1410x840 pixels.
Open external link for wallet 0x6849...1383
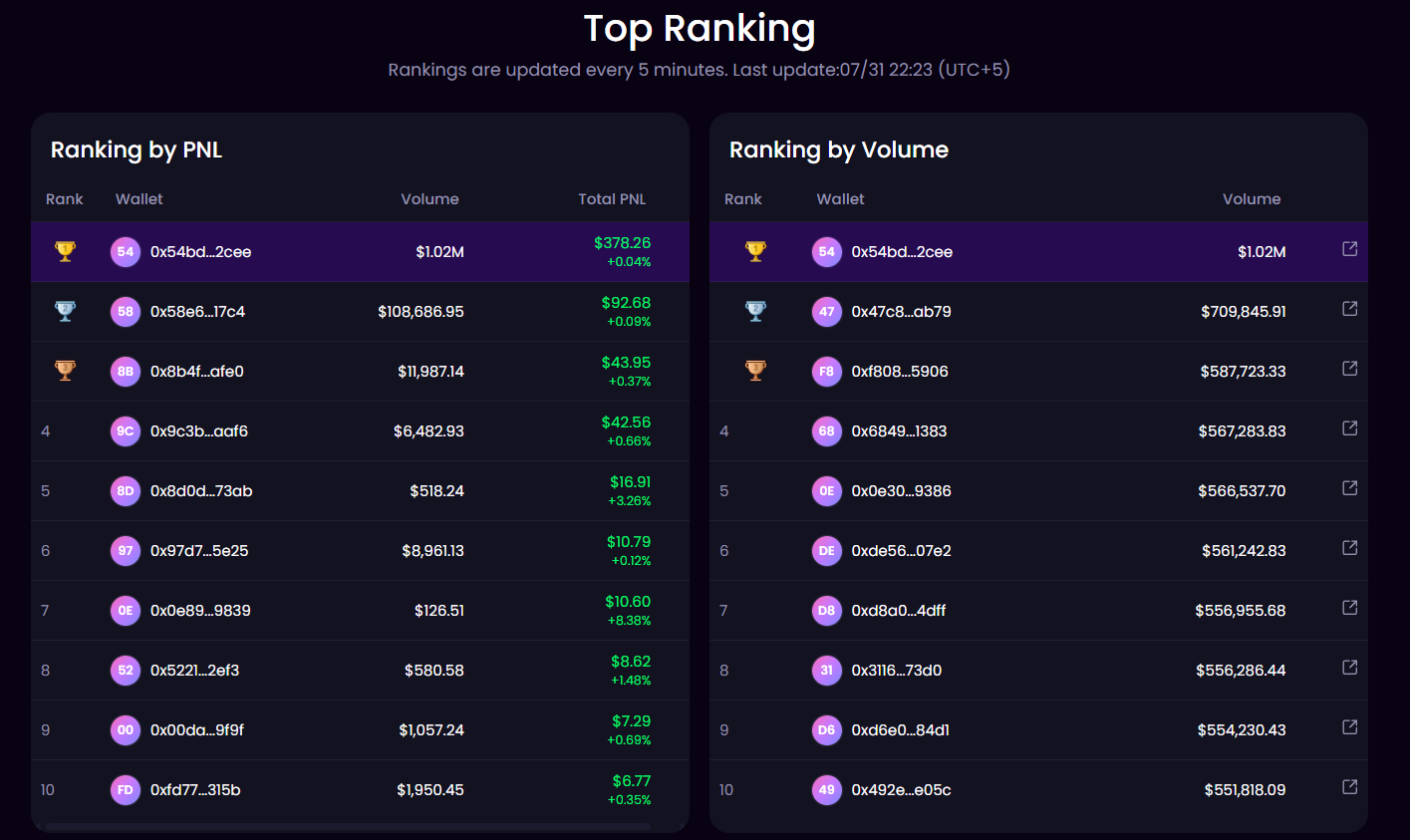point(1350,428)
